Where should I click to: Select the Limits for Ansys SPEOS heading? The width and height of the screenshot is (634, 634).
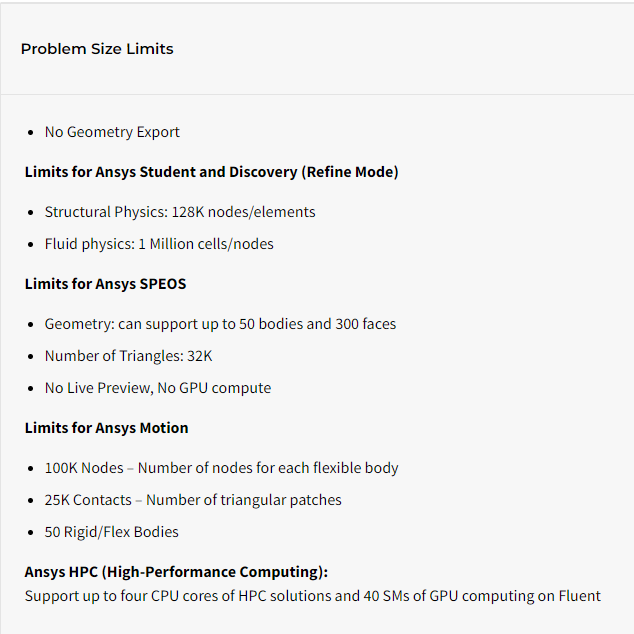pyautogui.click(x=106, y=284)
